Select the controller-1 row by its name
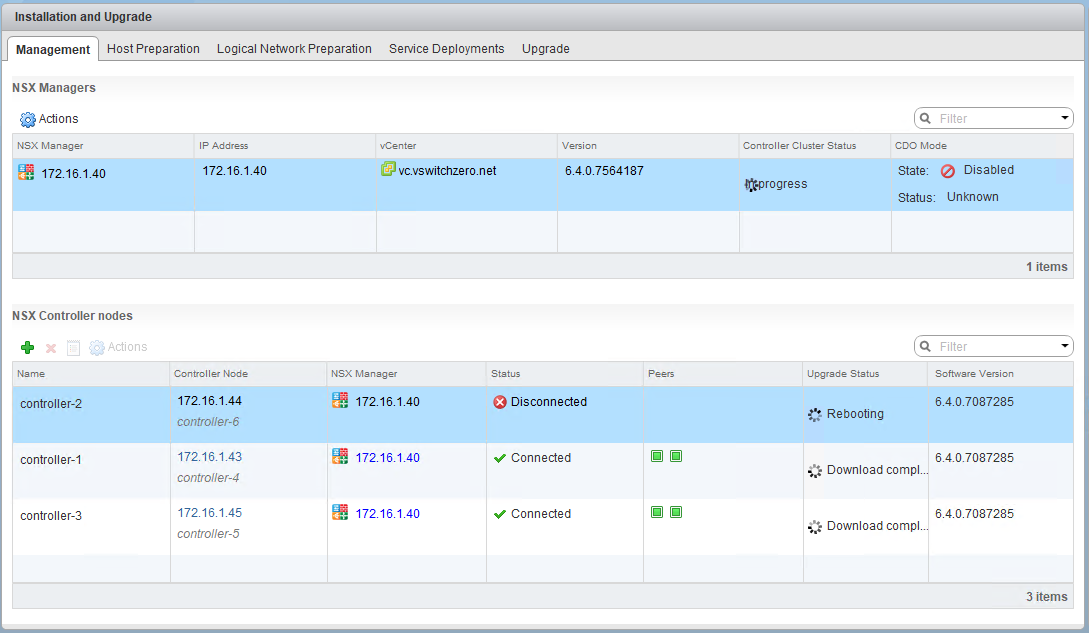The width and height of the screenshot is (1089, 633). point(51,460)
